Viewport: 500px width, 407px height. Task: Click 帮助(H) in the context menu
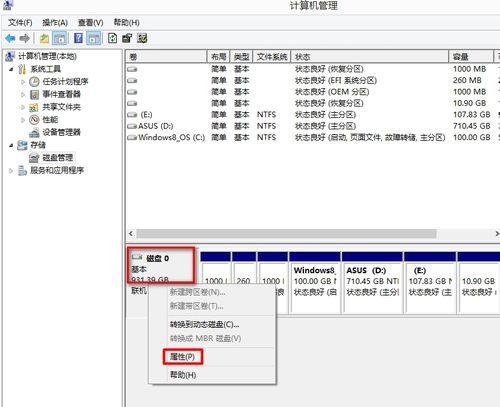183,375
